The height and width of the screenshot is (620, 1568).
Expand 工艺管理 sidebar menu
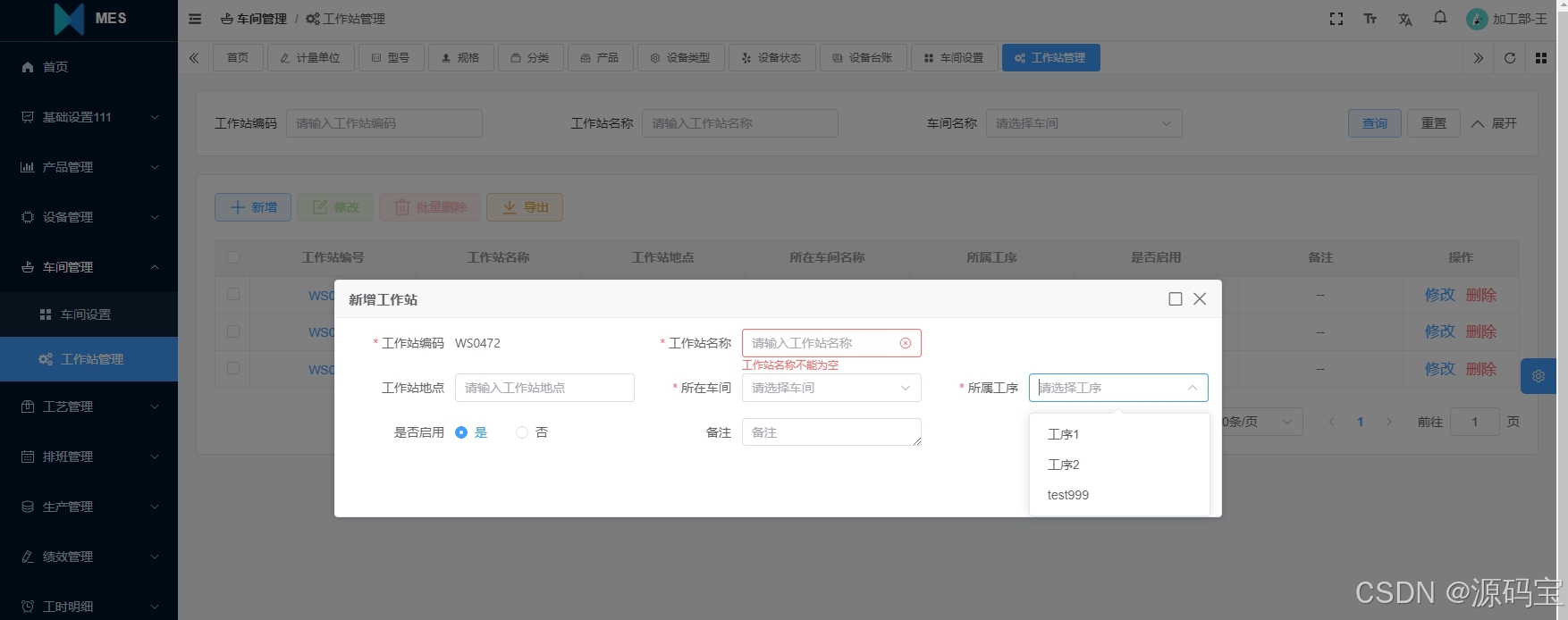point(89,406)
